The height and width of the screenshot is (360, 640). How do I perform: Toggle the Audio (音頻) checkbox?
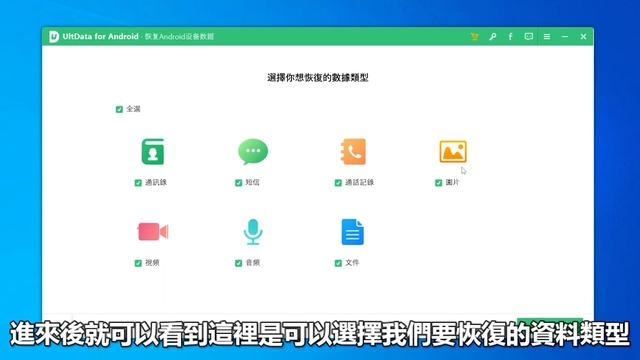click(x=238, y=263)
